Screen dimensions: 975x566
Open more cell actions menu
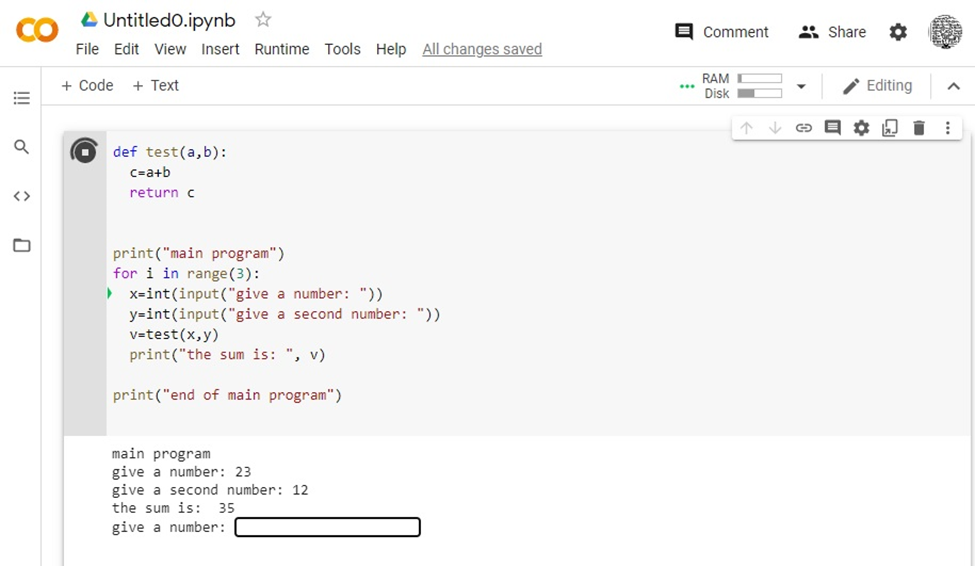(x=947, y=128)
